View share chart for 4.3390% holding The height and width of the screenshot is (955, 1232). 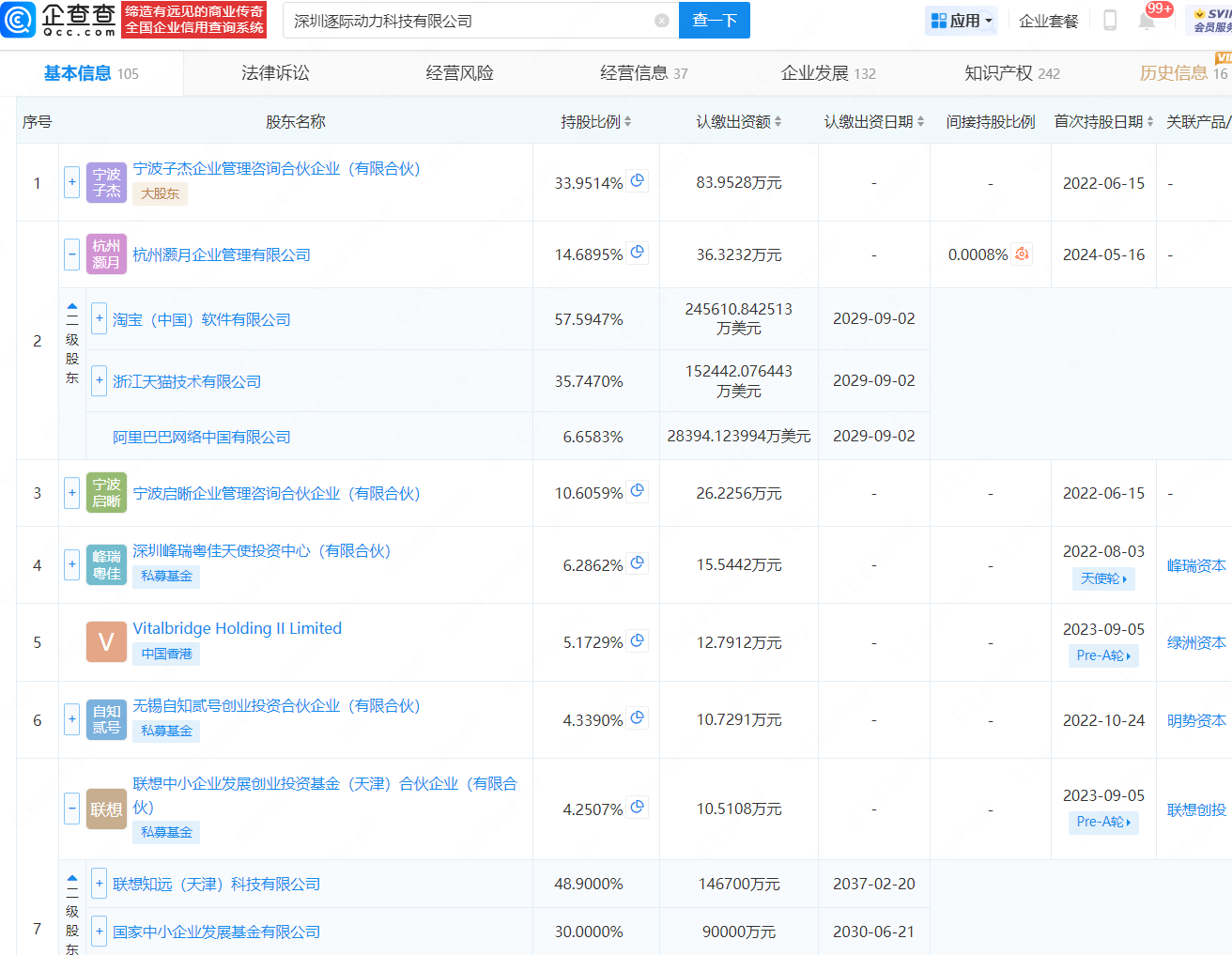click(638, 718)
